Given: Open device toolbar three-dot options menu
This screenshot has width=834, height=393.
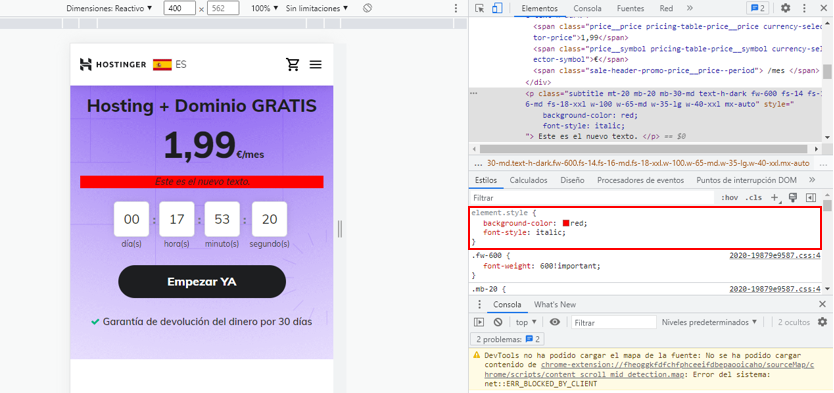Looking at the screenshot, I should (455, 9).
